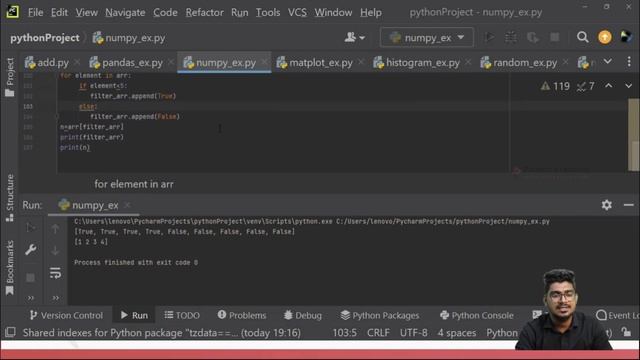Open the TODO tool window
The width and height of the screenshot is (640, 360).
pyautogui.click(x=182, y=315)
